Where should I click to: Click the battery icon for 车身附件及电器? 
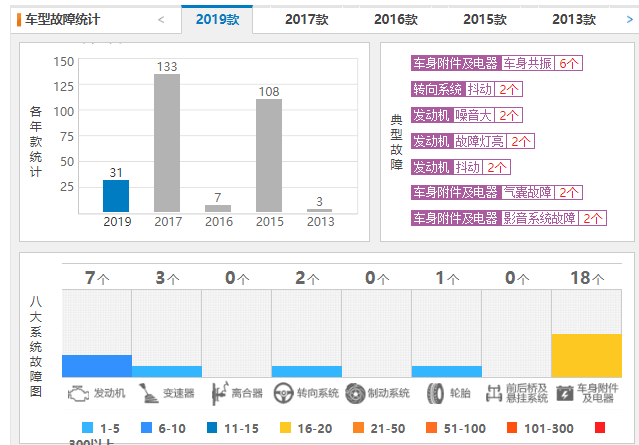[565, 394]
